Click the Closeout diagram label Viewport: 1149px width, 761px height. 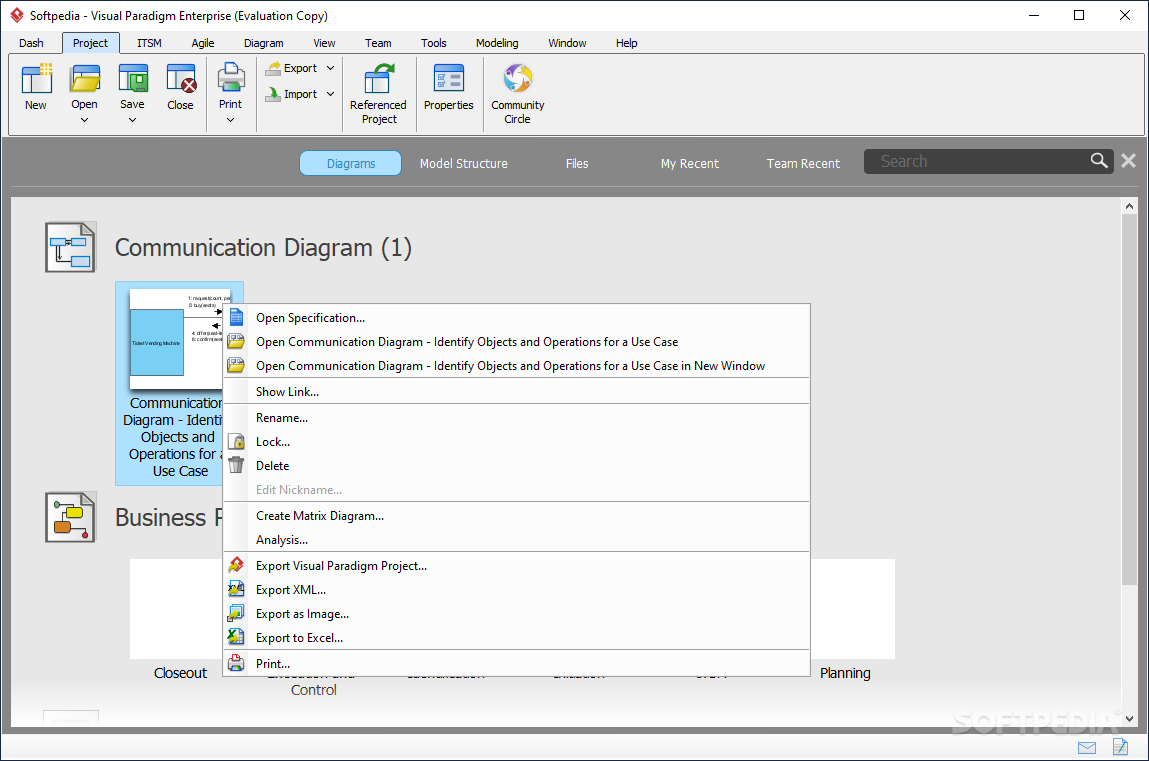(180, 673)
